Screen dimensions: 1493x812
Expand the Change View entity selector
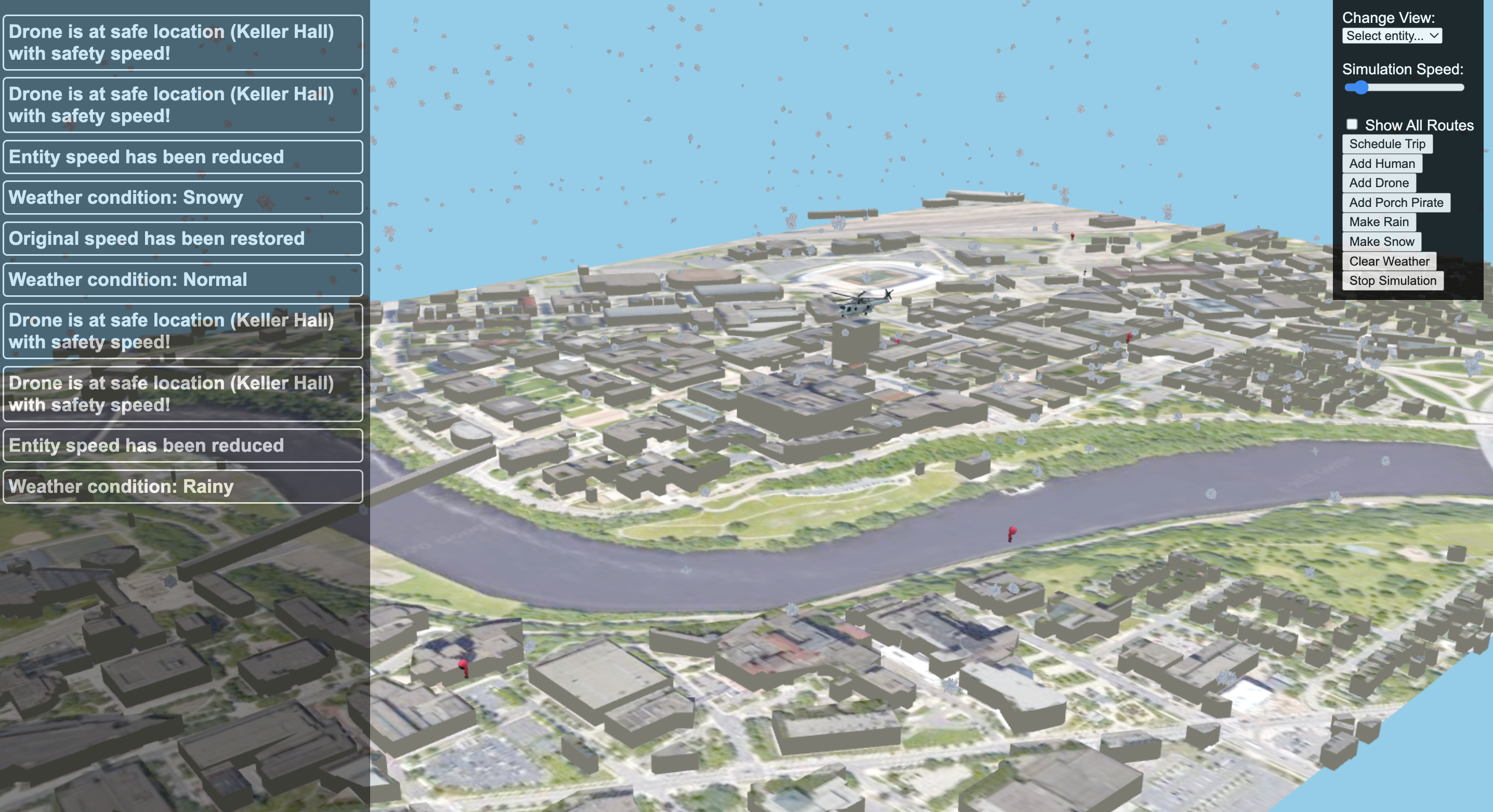coord(1392,36)
